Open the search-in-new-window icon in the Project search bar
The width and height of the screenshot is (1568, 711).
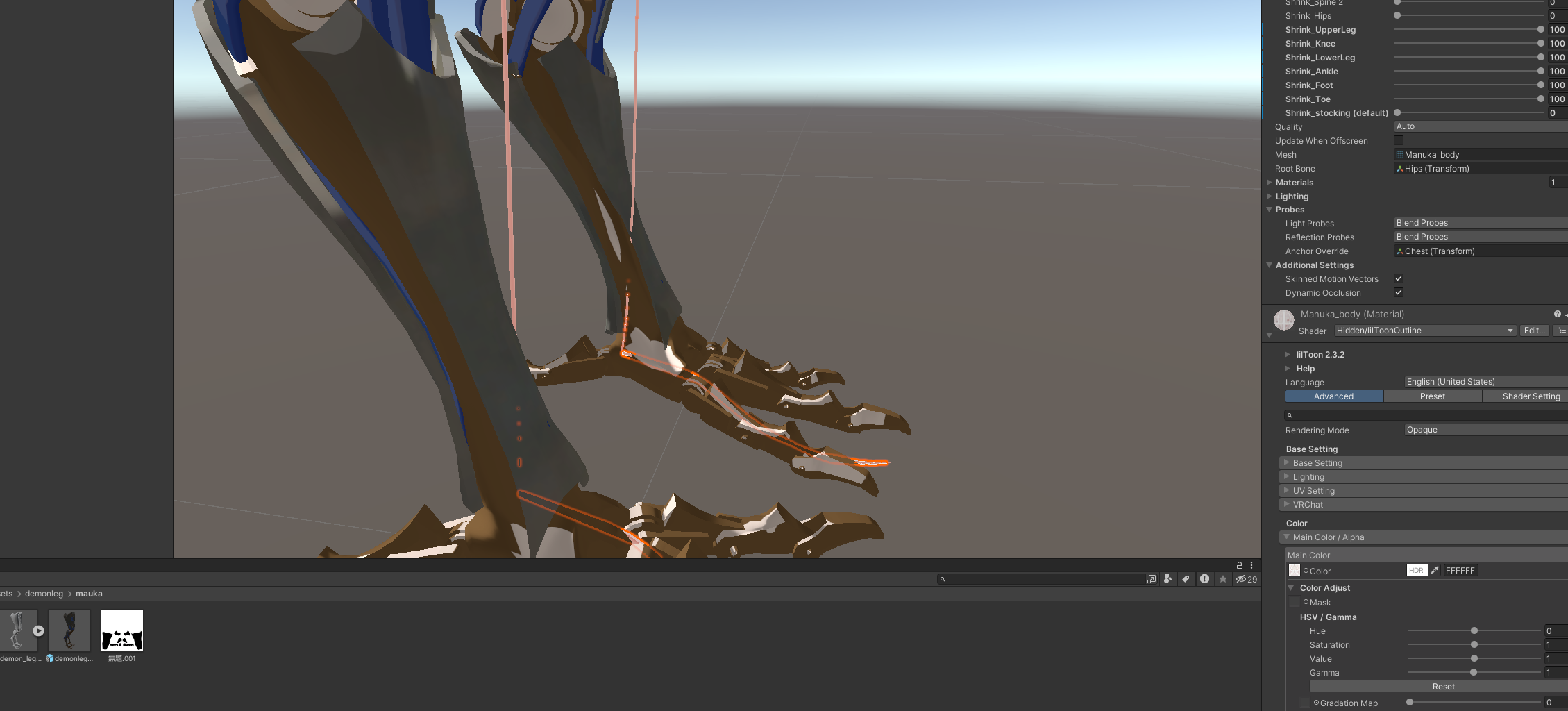1152,579
